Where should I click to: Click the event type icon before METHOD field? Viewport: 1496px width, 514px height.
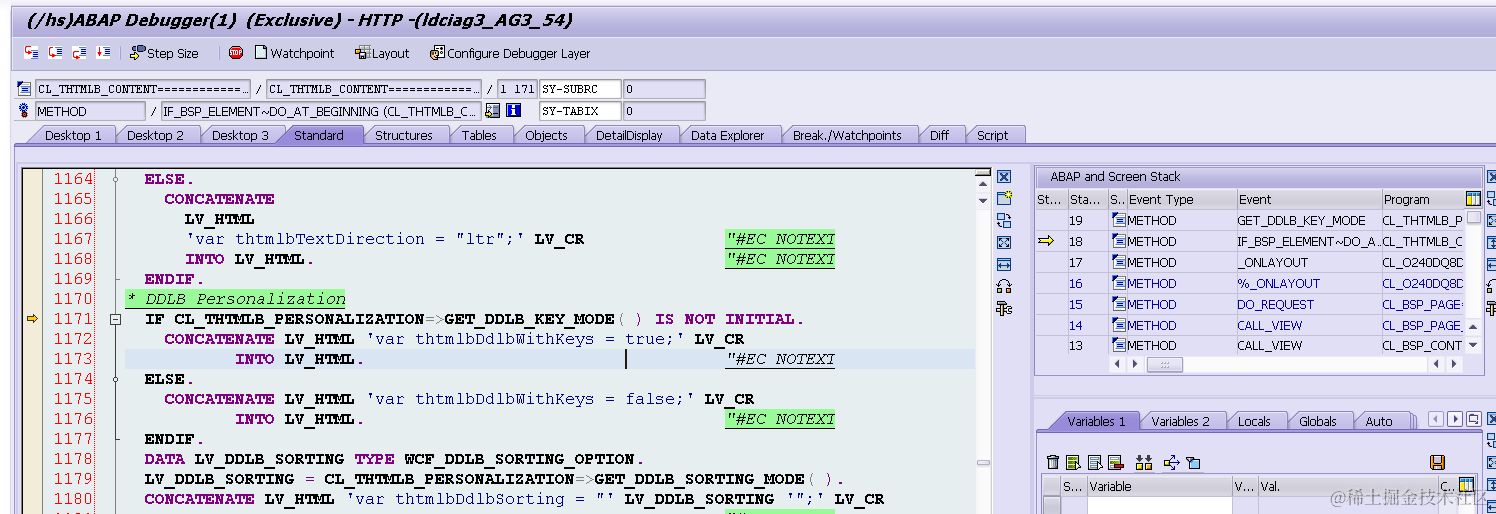25,111
